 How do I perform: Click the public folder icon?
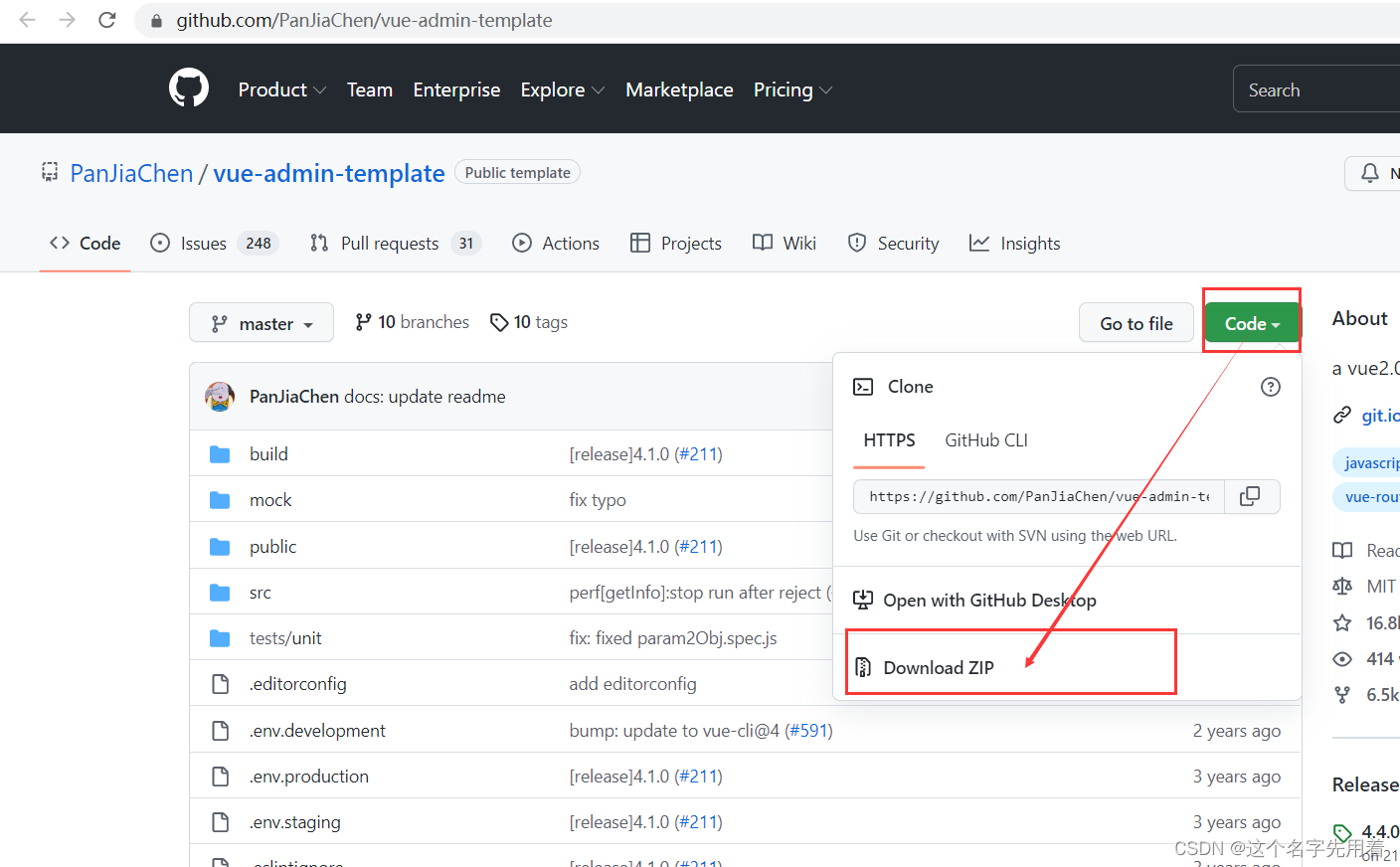pyautogui.click(x=220, y=547)
